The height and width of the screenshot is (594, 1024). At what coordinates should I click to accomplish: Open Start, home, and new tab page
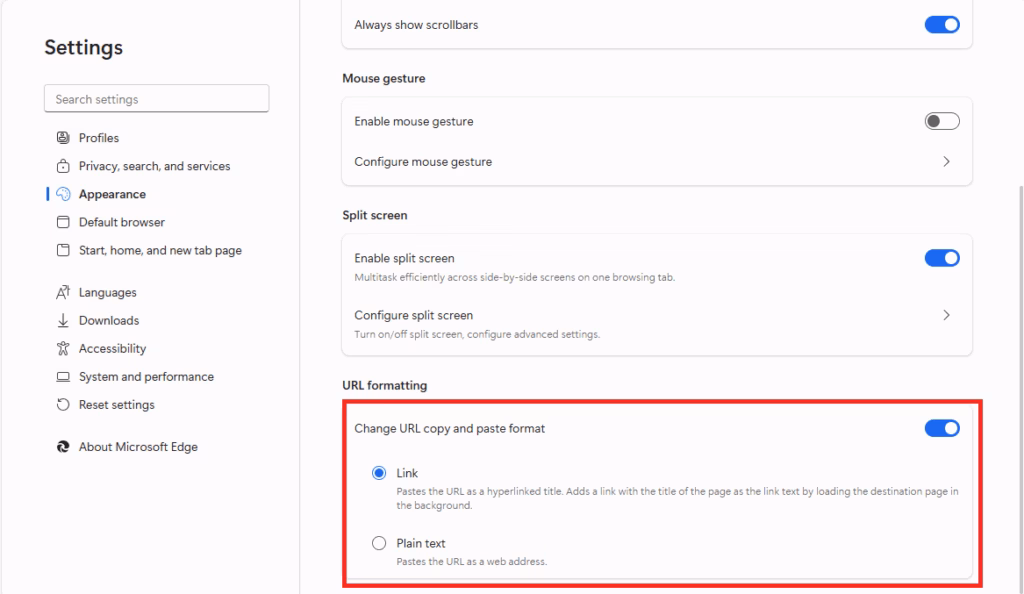click(x=161, y=250)
